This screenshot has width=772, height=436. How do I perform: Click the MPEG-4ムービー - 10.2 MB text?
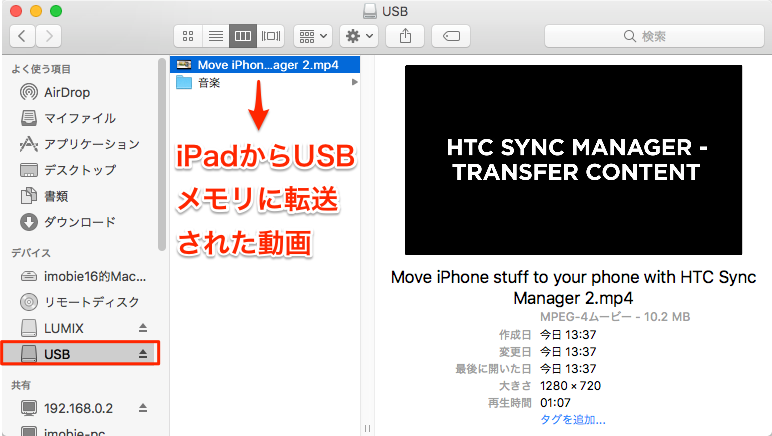coord(615,317)
